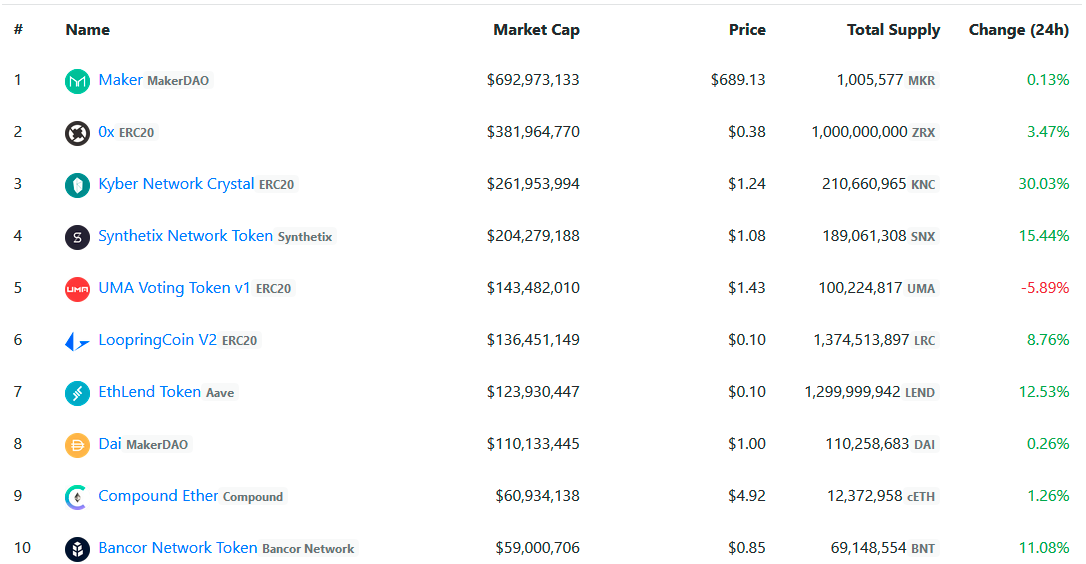Screen dimensions: 1086x564
Task: Open the Kyber Network Crystal link
Action: coord(176,184)
